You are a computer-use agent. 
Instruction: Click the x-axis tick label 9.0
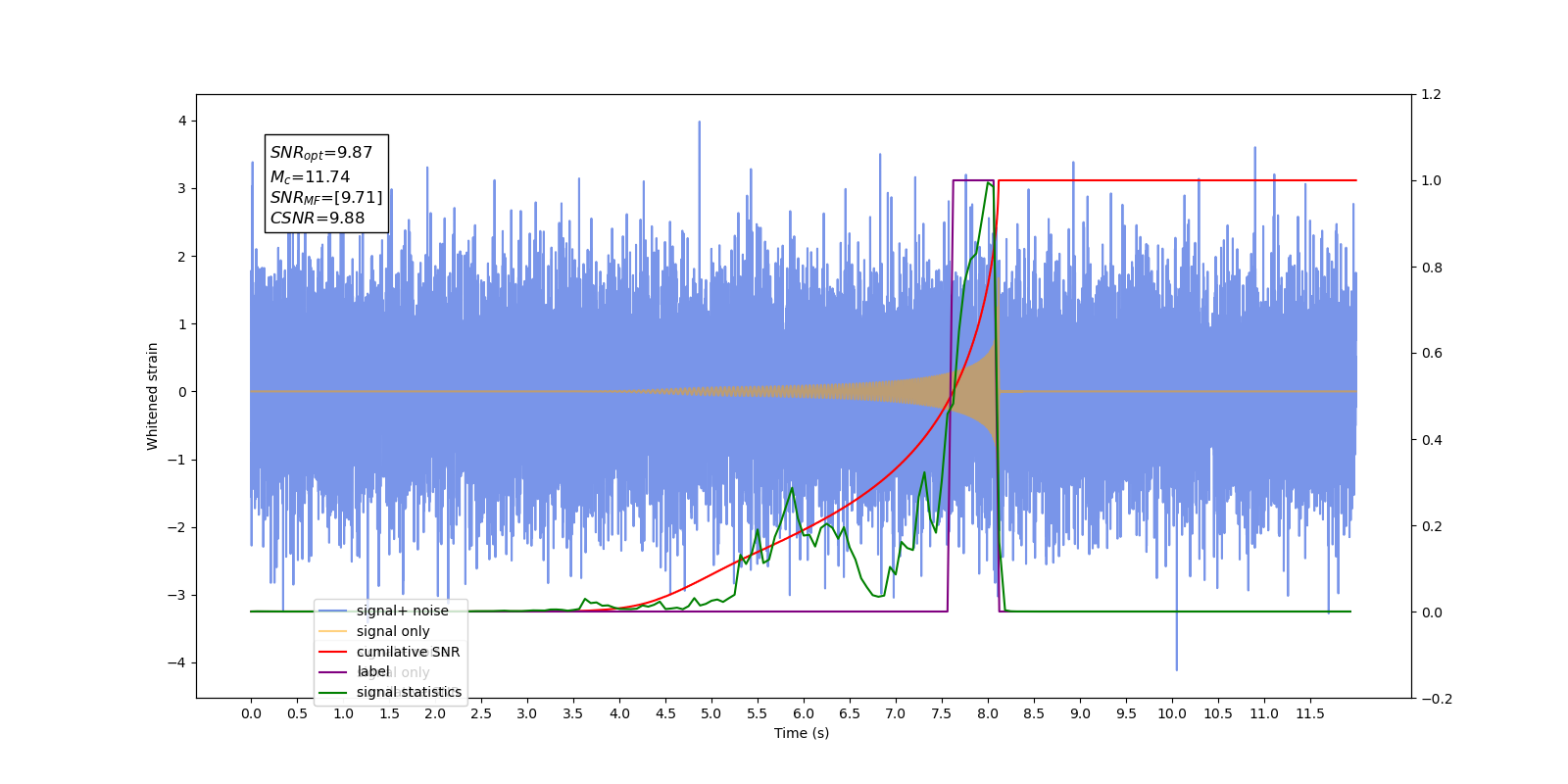pyautogui.click(x=1080, y=713)
